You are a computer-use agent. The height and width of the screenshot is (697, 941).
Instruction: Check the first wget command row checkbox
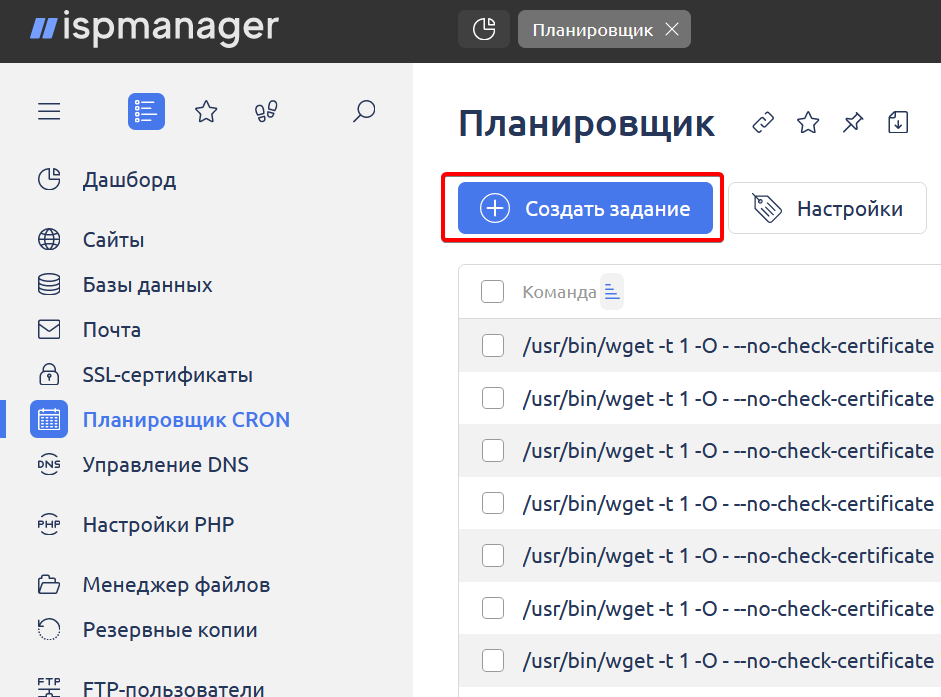492,346
